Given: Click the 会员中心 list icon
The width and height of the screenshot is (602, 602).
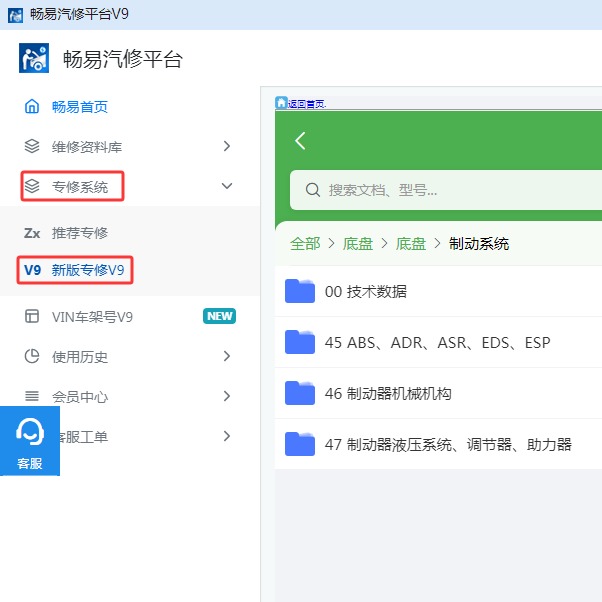Looking at the screenshot, I should 32,396.
